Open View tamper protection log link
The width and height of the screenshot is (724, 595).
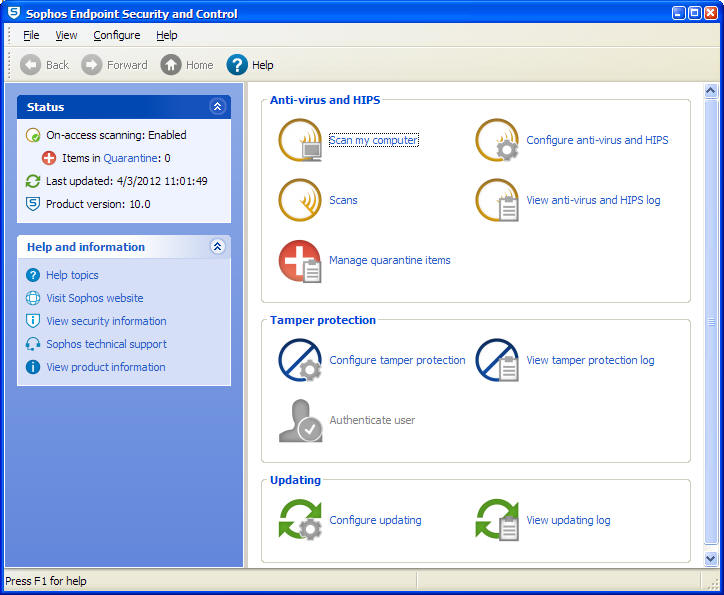click(590, 360)
